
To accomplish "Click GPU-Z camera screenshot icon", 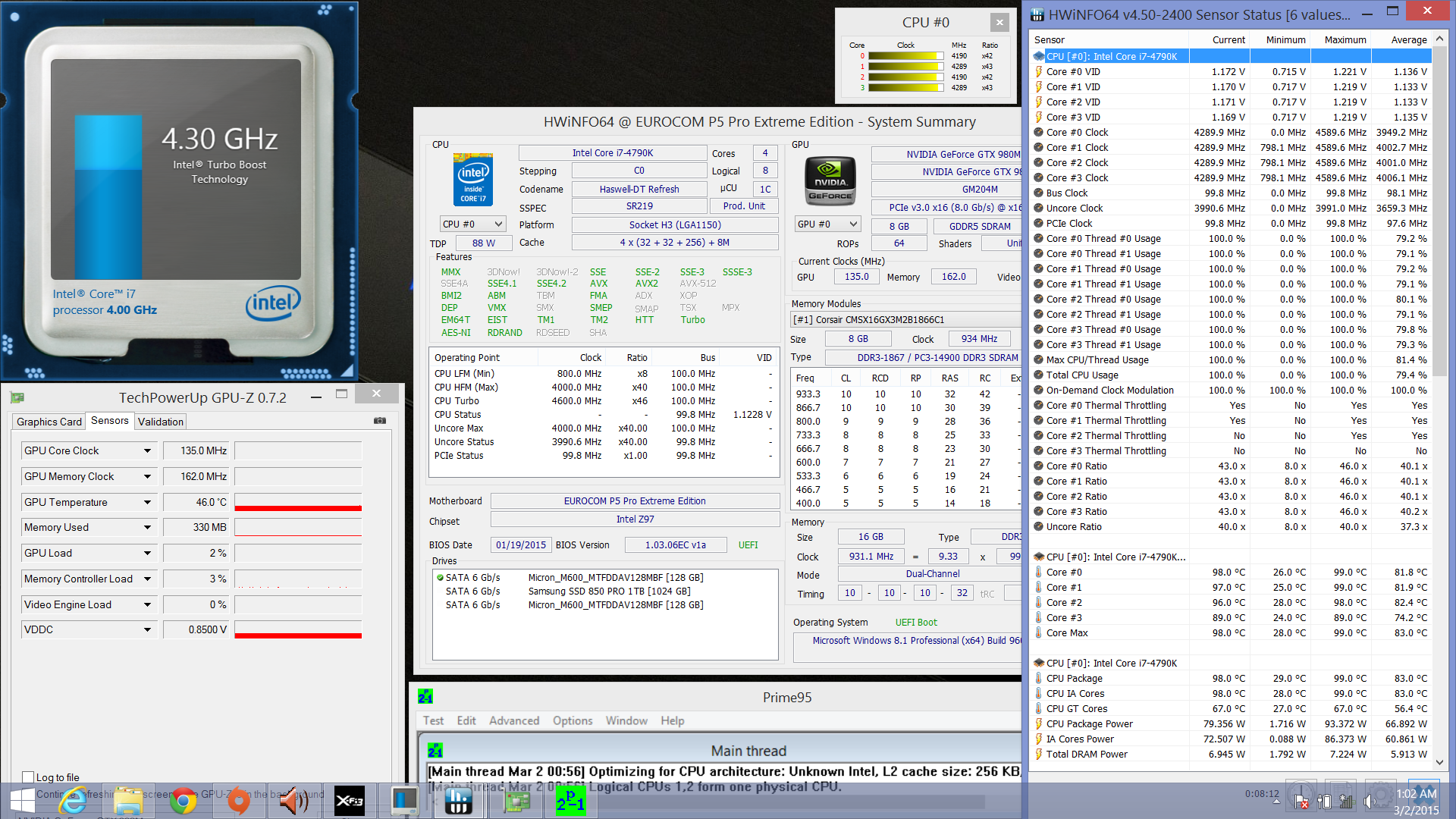I will [380, 420].
